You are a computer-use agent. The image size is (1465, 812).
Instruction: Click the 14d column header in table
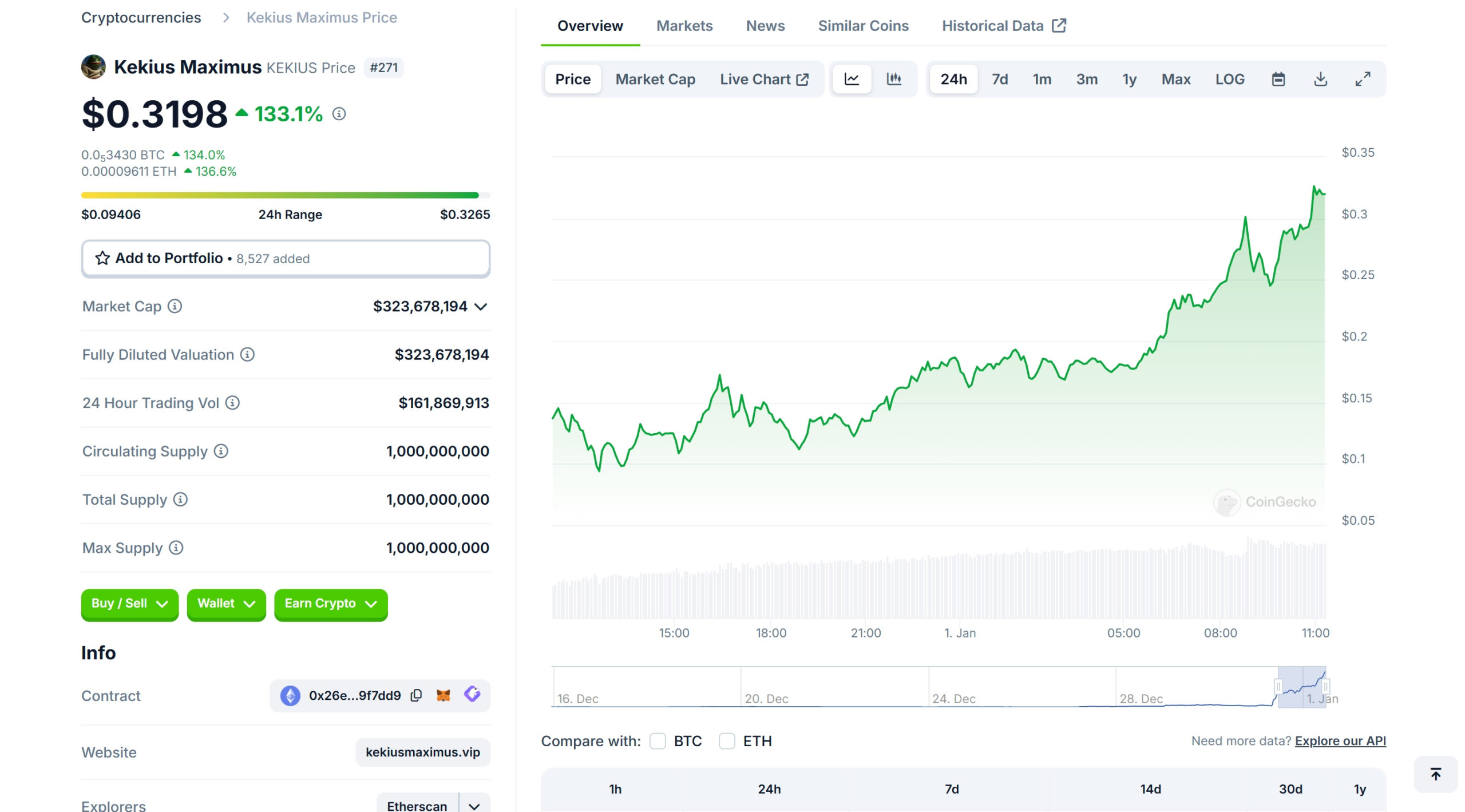pos(1150,789)
